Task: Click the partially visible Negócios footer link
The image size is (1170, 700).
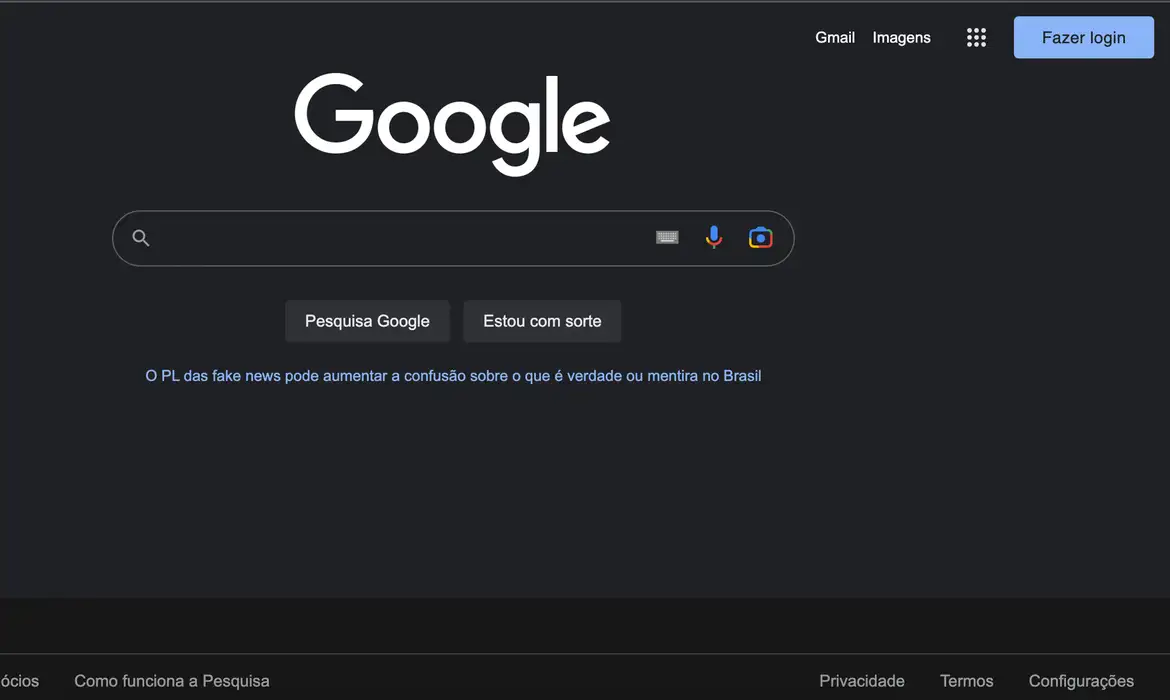Action: 18,680
